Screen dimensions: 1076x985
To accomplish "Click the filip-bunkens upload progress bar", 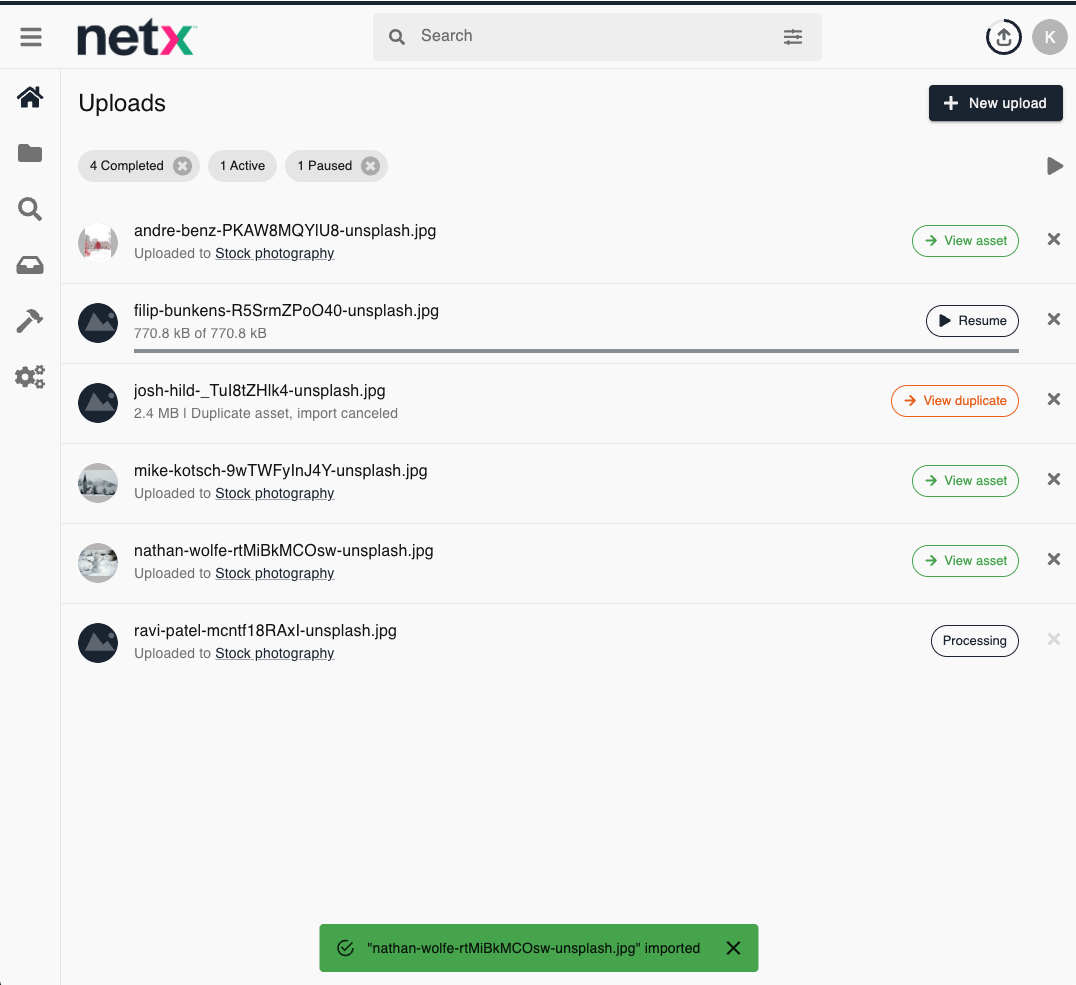I will coord(576,351).
